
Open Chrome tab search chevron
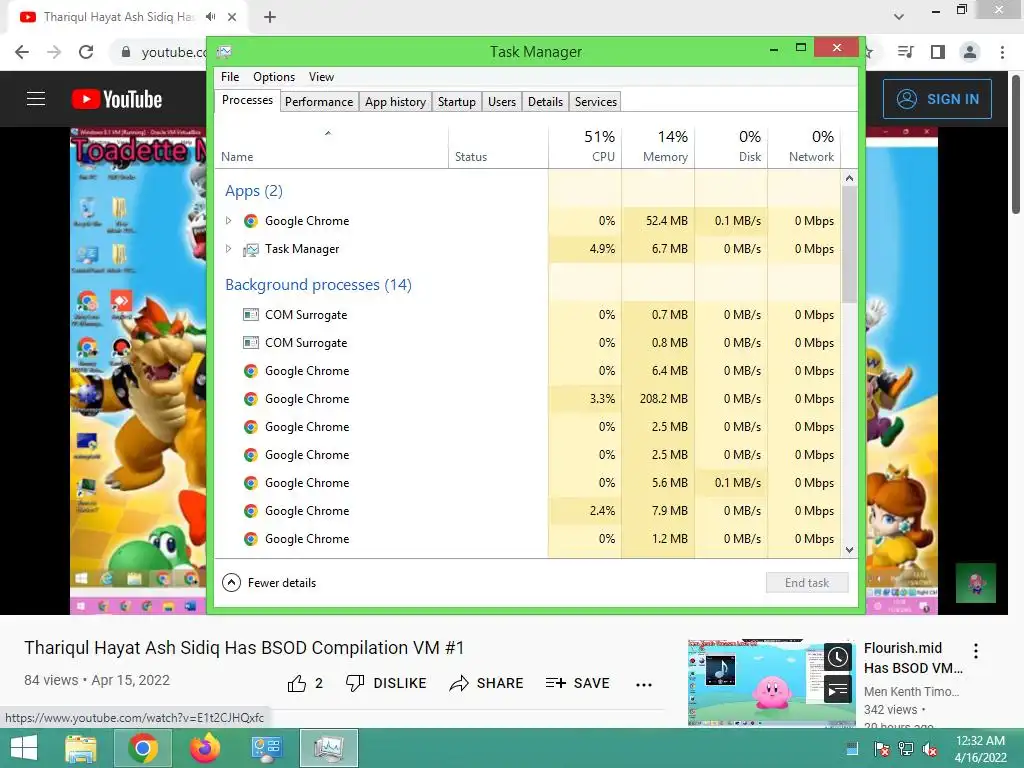point(899,17)
